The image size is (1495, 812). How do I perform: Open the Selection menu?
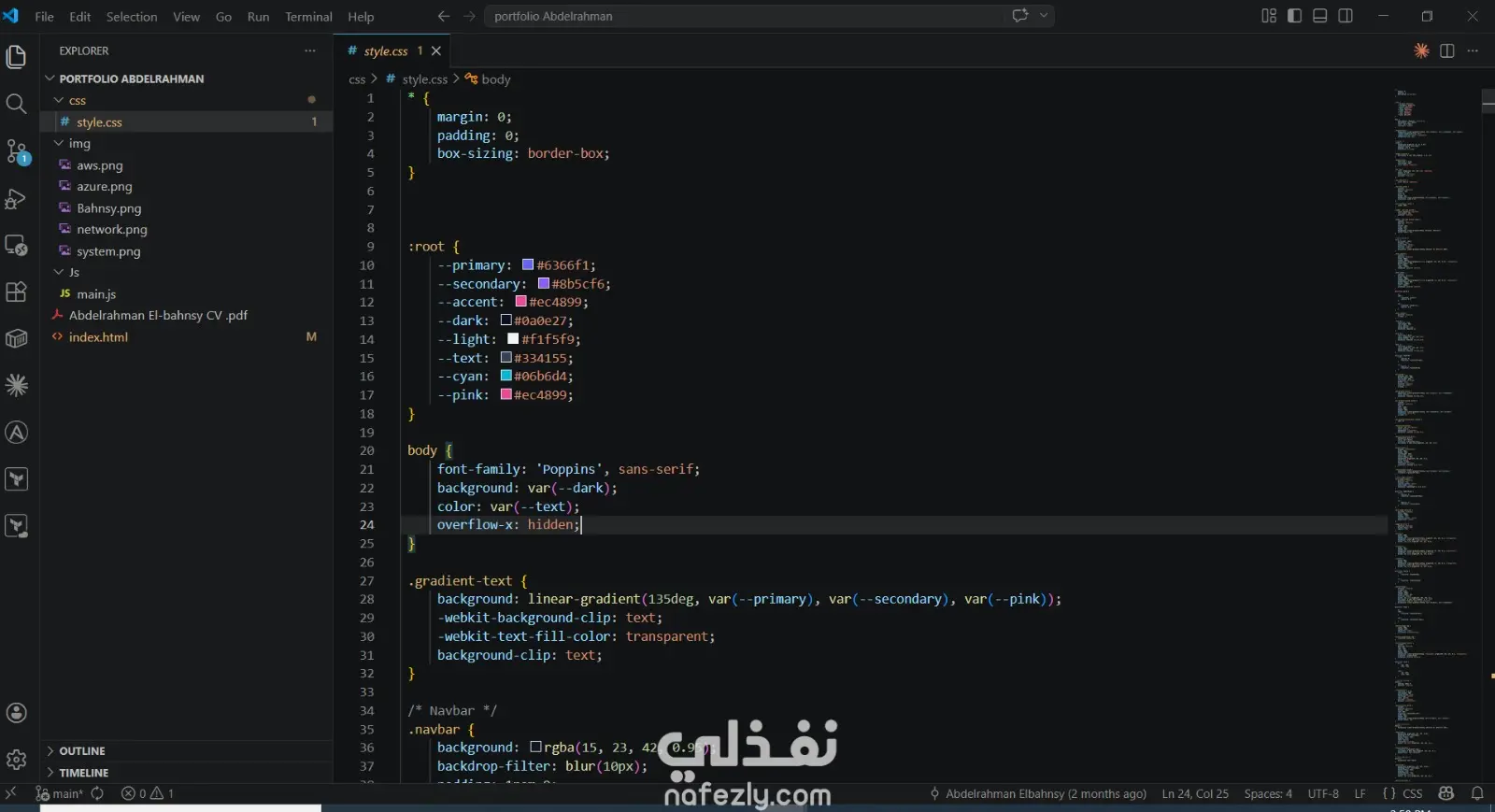[x=132, y=17]
